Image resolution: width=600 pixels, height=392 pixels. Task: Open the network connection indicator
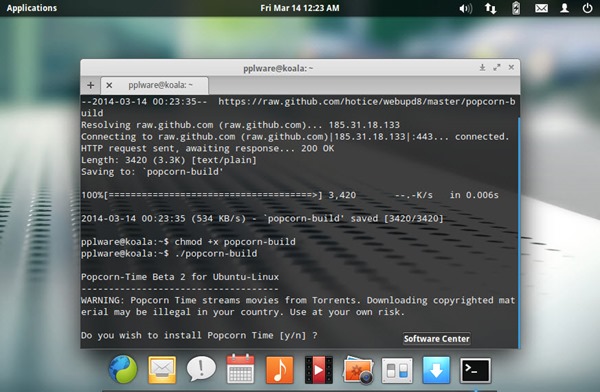click(x=491, y=8)
